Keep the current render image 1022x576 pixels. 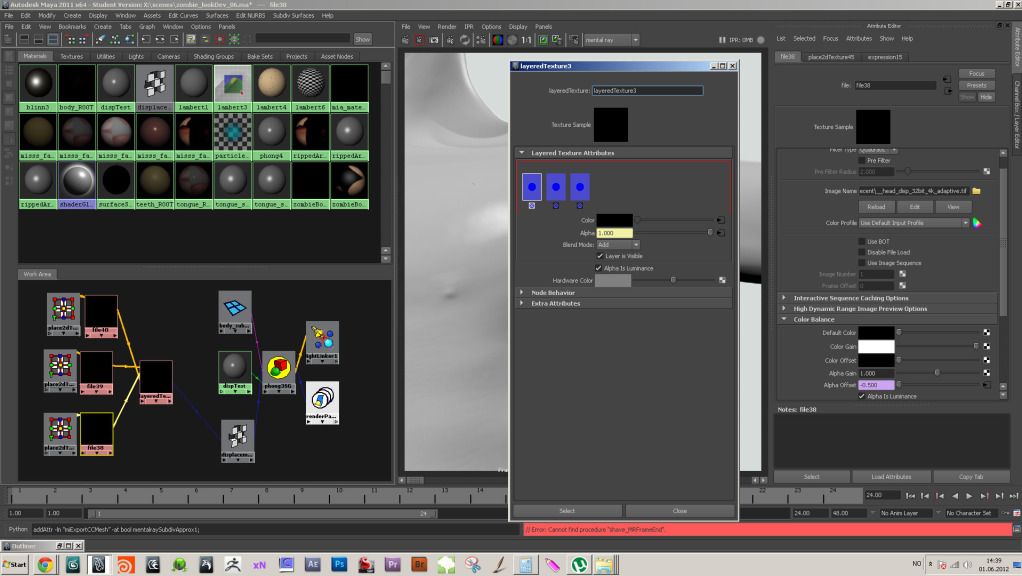542,40
